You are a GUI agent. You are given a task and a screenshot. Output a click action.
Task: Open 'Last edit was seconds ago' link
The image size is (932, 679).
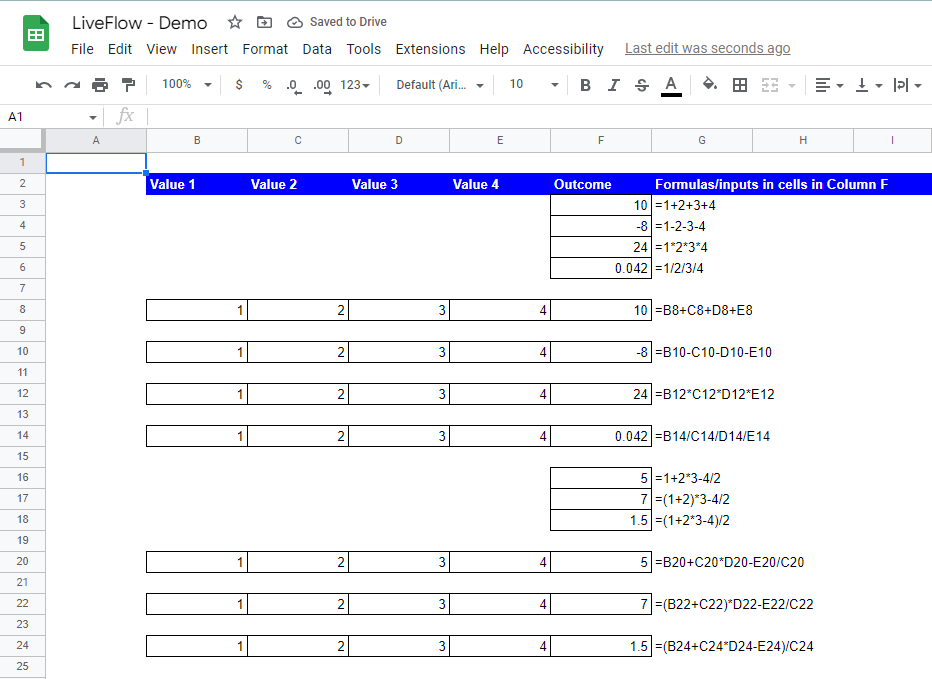707,48
